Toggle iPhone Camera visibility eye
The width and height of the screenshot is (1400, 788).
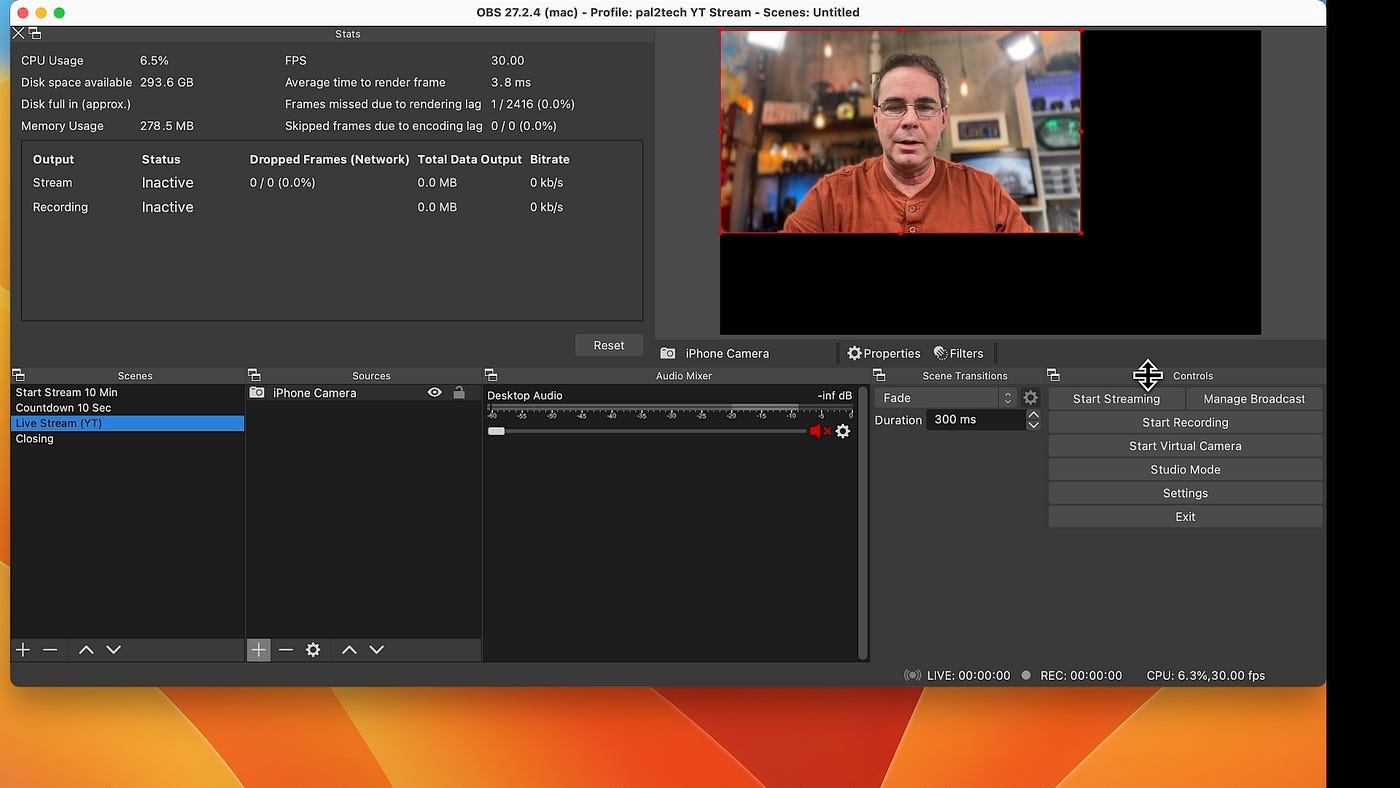click(434, 393)
